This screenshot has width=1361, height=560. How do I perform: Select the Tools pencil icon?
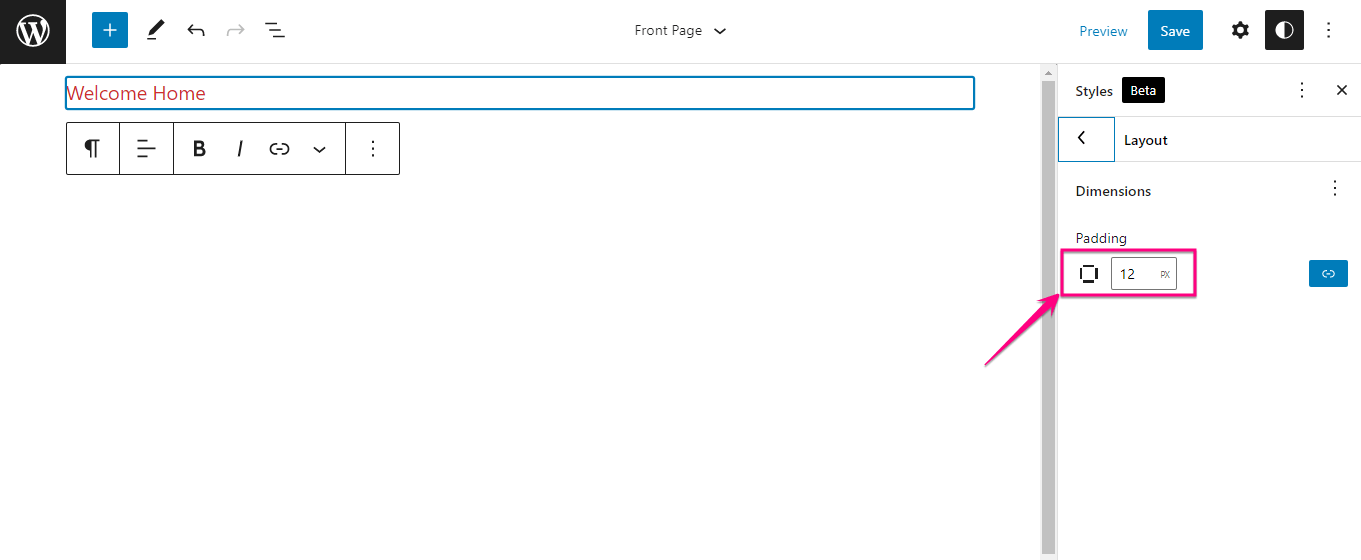155,30
